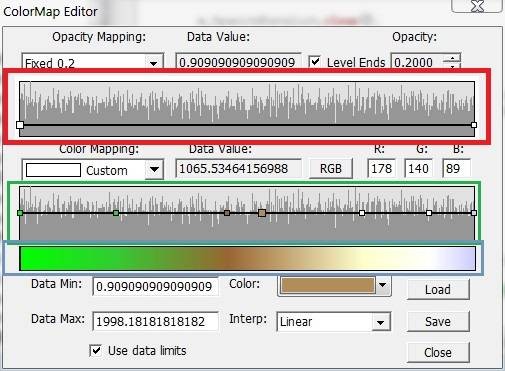Toggle the Use data limits checkbox
This screenshot has height=371, width=505.
pos(96,350)
